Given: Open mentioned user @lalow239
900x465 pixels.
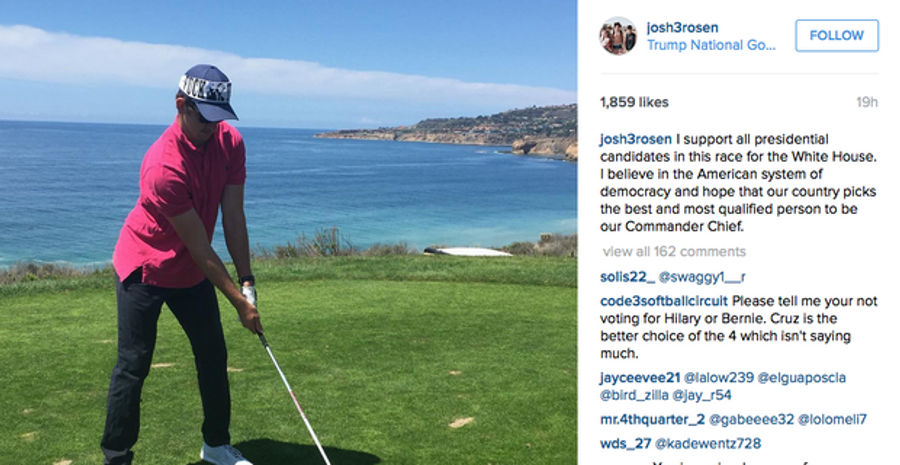Looking at the screenshot, I should (x=719, y=378).
